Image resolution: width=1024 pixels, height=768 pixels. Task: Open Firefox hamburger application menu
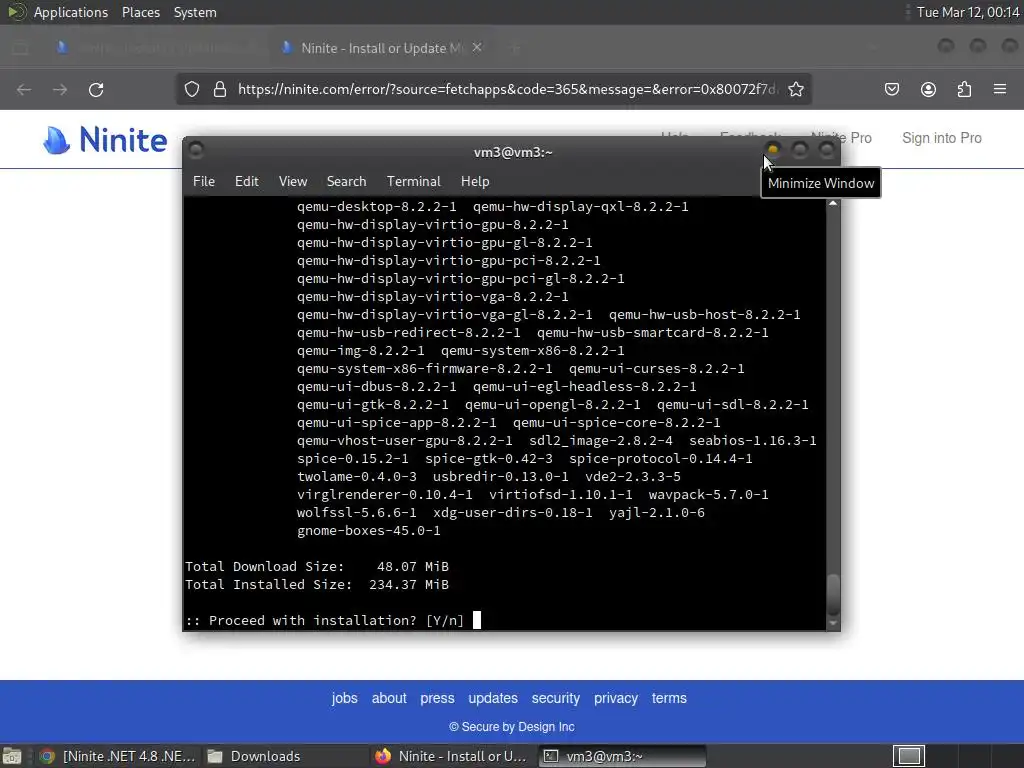1000,89
